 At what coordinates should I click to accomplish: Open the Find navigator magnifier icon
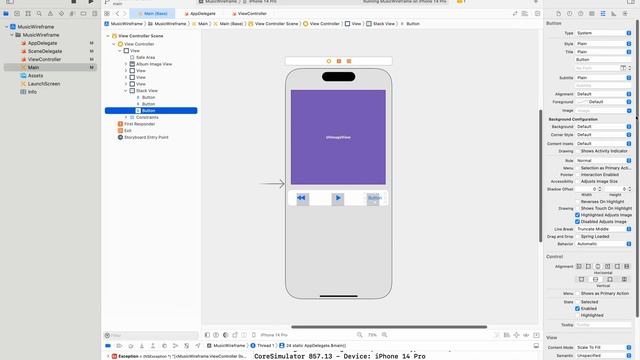click(x=39, y=13)
